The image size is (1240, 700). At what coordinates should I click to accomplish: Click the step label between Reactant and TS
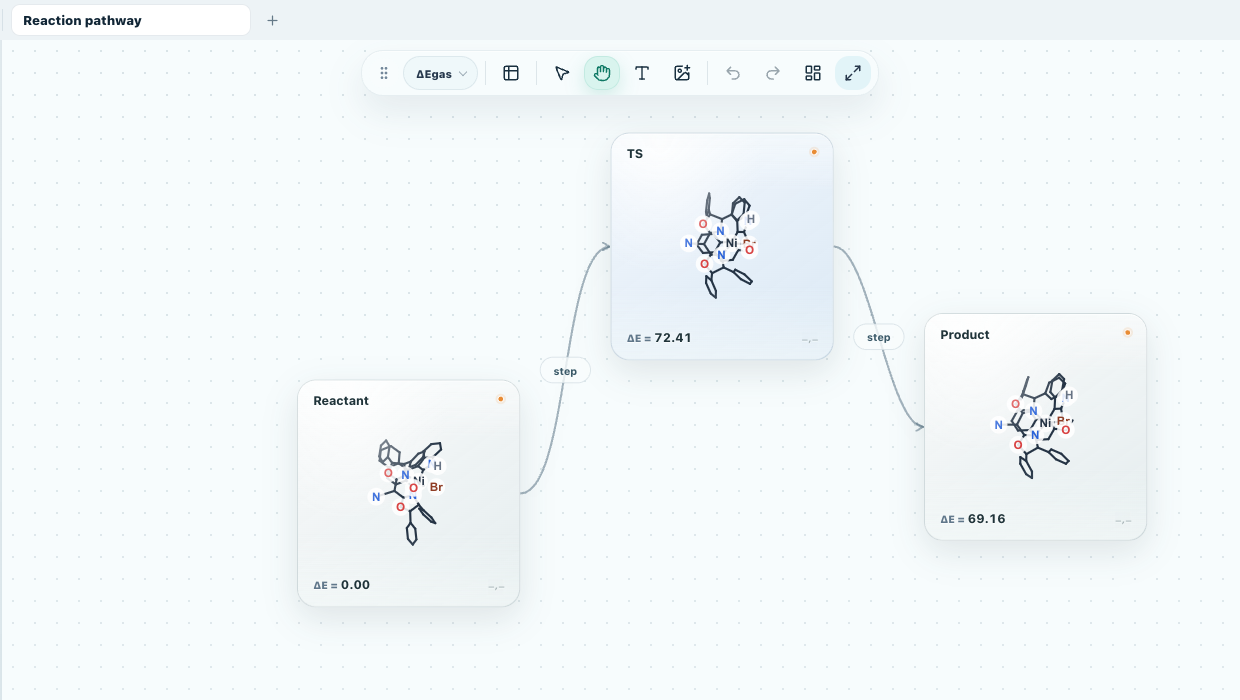pos(565,371)
